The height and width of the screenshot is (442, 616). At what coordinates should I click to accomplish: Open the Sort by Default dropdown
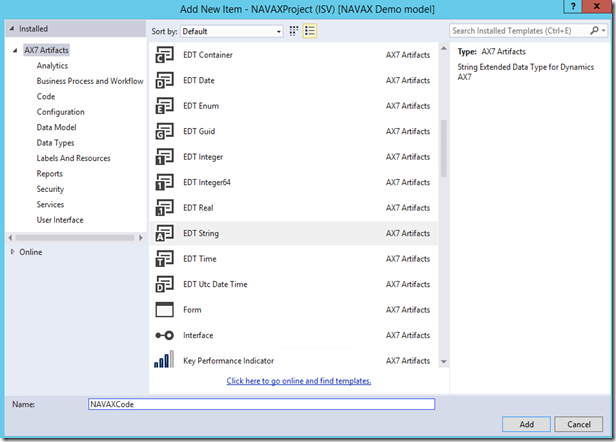click(x=231, y=31)
